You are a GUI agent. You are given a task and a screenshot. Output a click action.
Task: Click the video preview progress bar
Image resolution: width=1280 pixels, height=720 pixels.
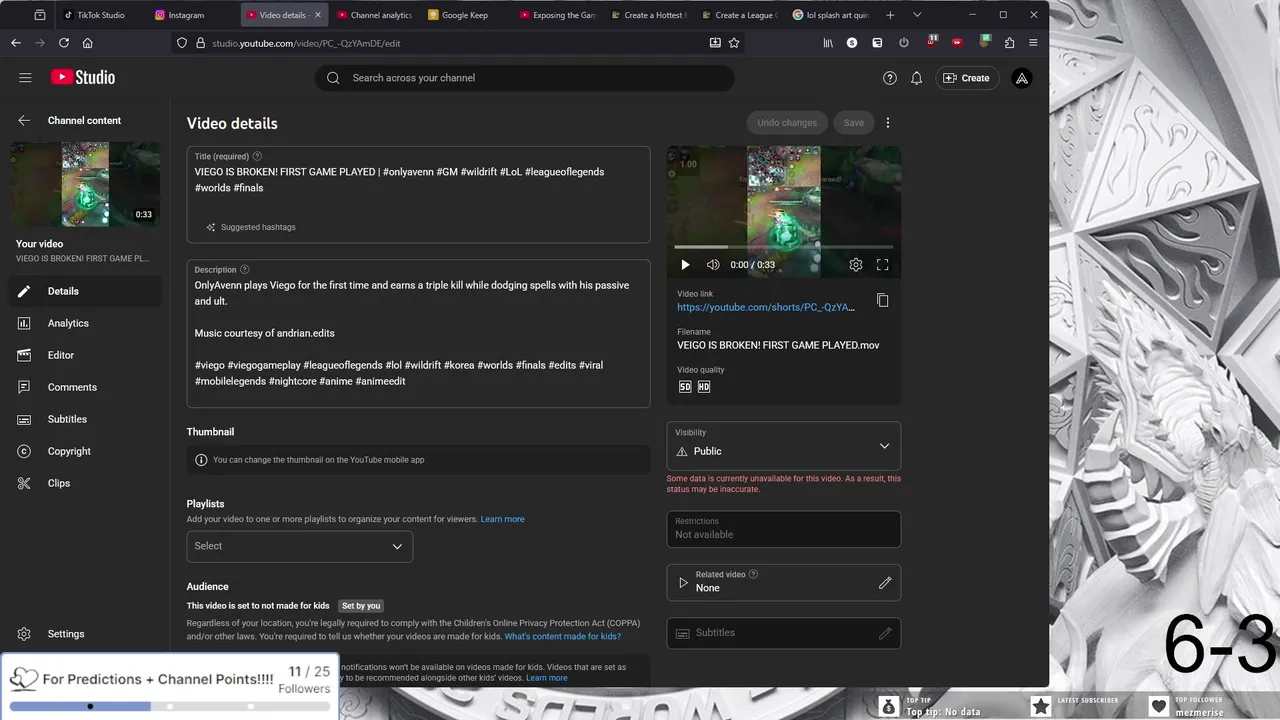[x=784, y=246]
